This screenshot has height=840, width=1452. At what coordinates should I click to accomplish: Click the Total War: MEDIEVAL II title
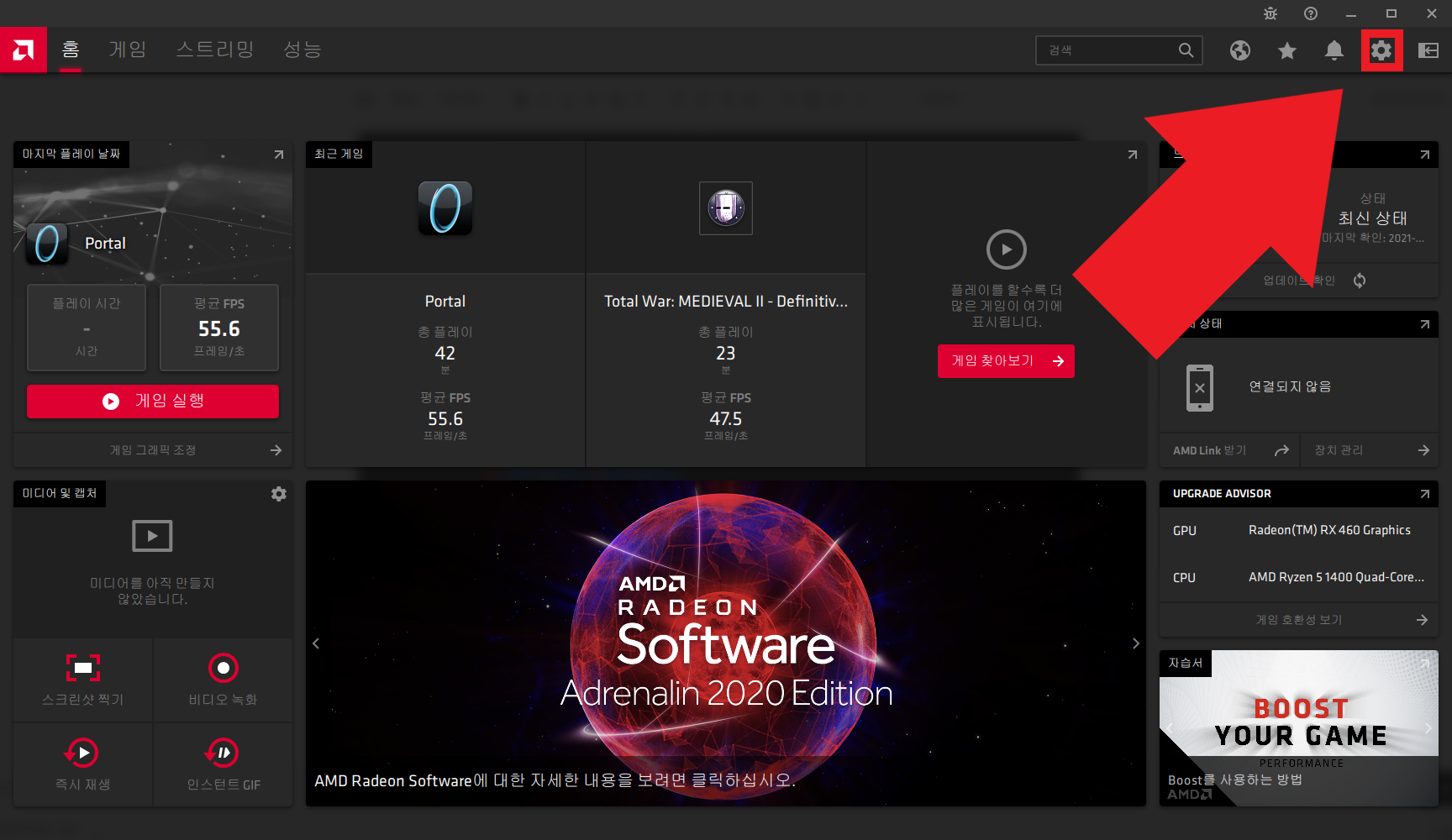pos(726,302)
